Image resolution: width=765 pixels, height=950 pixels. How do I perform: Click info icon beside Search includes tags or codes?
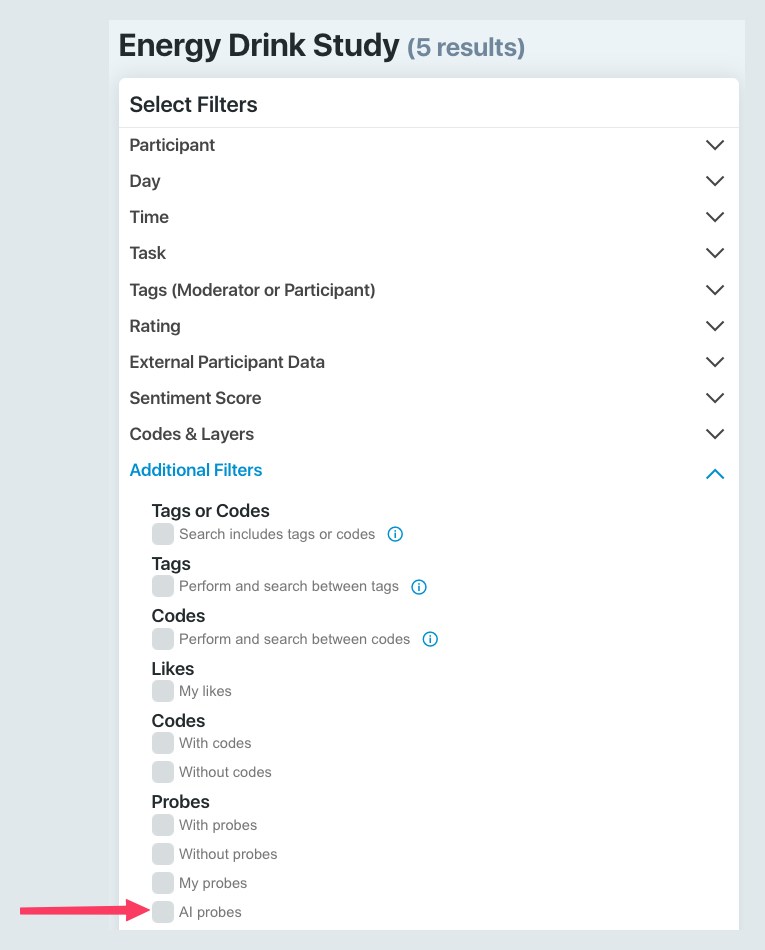[x=395, y=534]
